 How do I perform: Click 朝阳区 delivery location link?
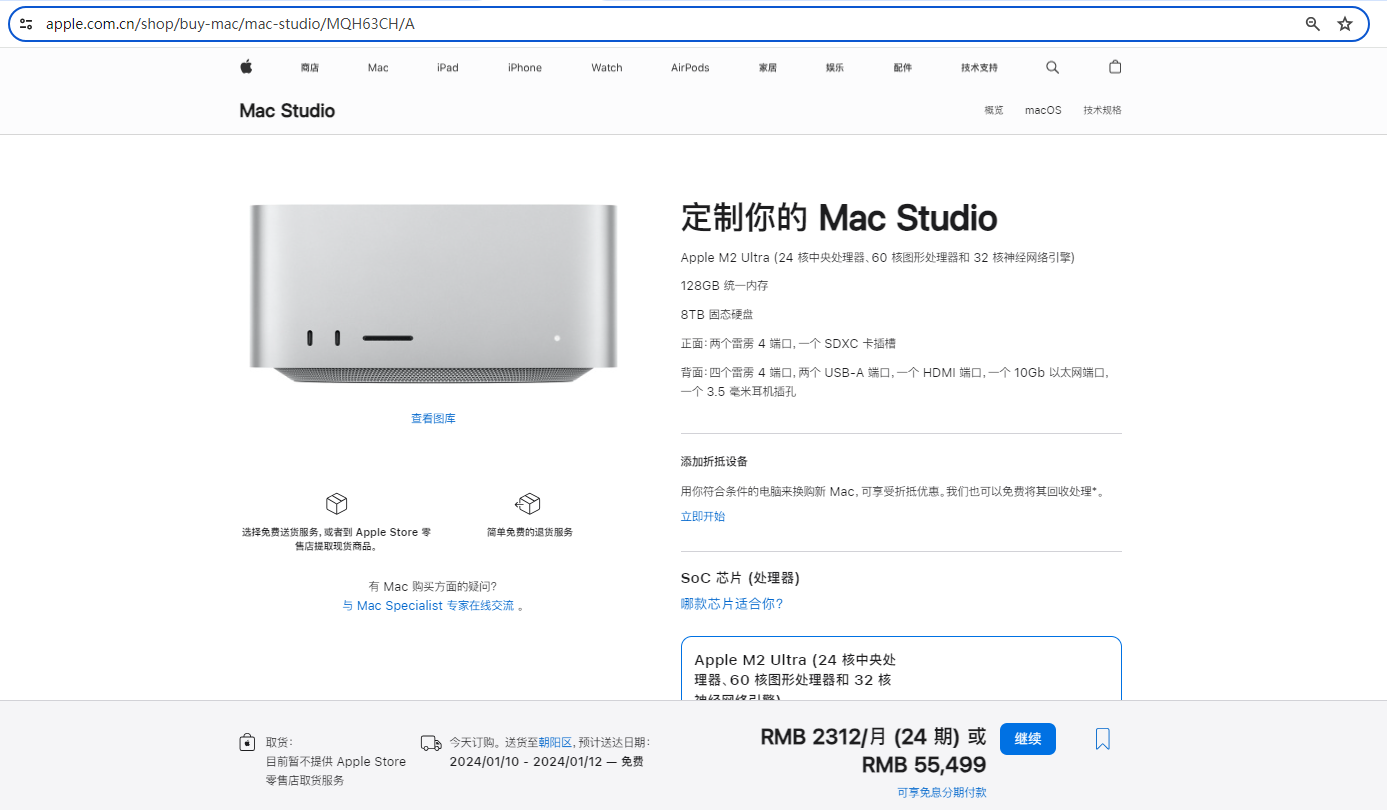tap(556, 743)
